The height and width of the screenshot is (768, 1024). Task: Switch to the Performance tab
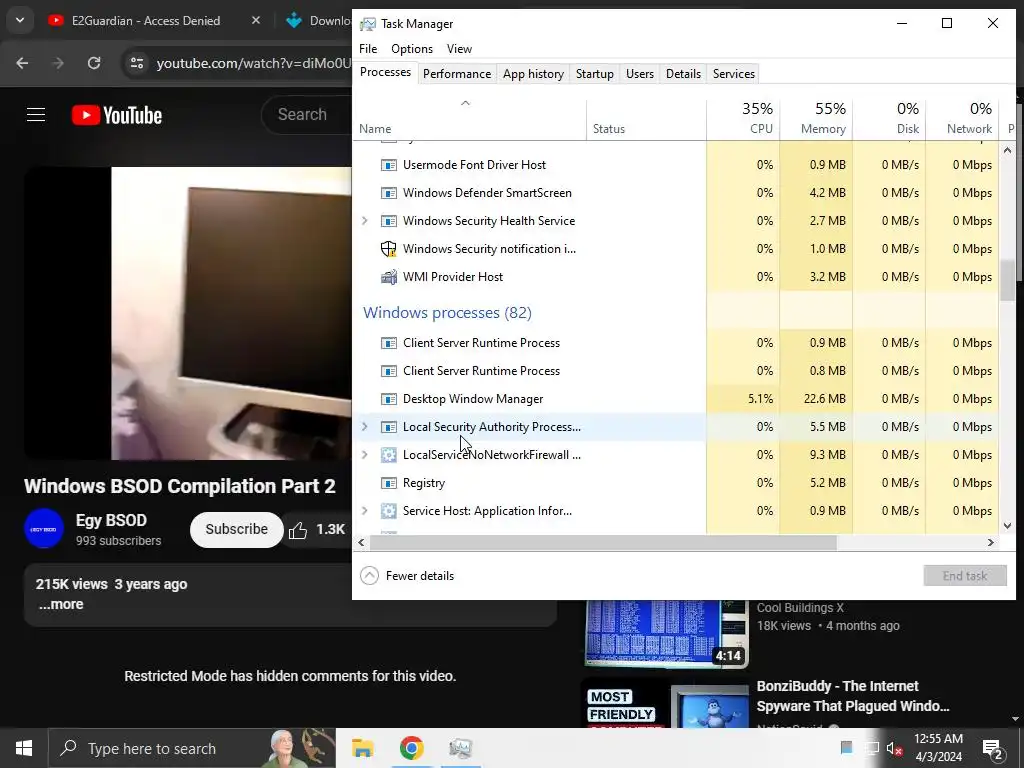coord(456,74)
